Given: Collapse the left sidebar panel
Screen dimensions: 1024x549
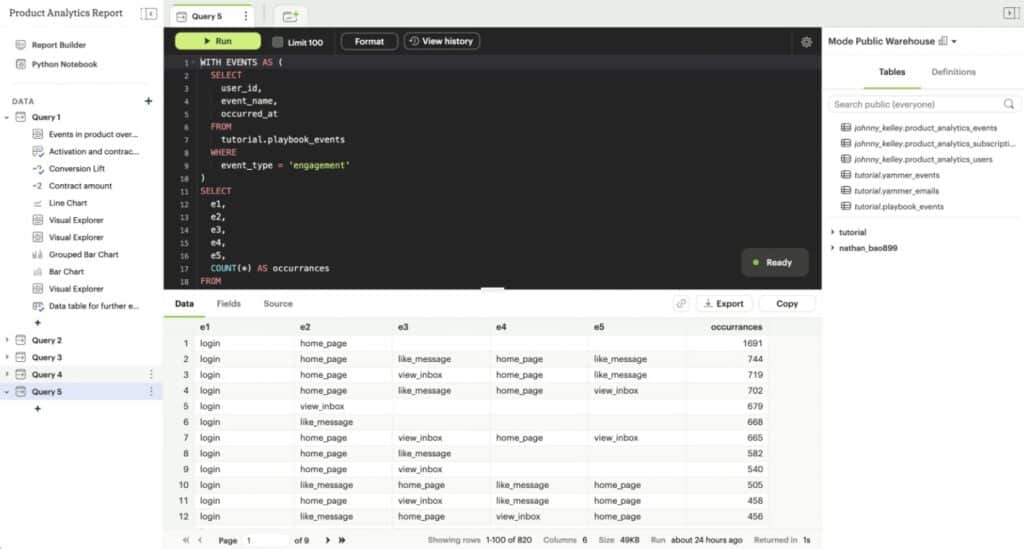Looking at the screenshot, I should pyautogui.click(x=149, y=14).
